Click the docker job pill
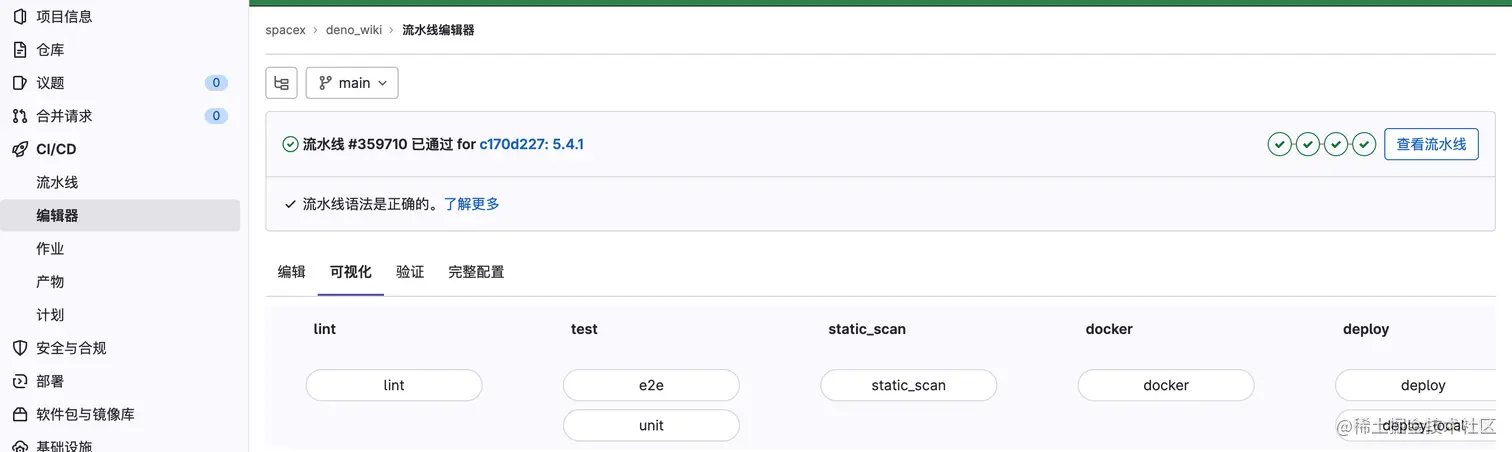 [x=1166, y=385]
